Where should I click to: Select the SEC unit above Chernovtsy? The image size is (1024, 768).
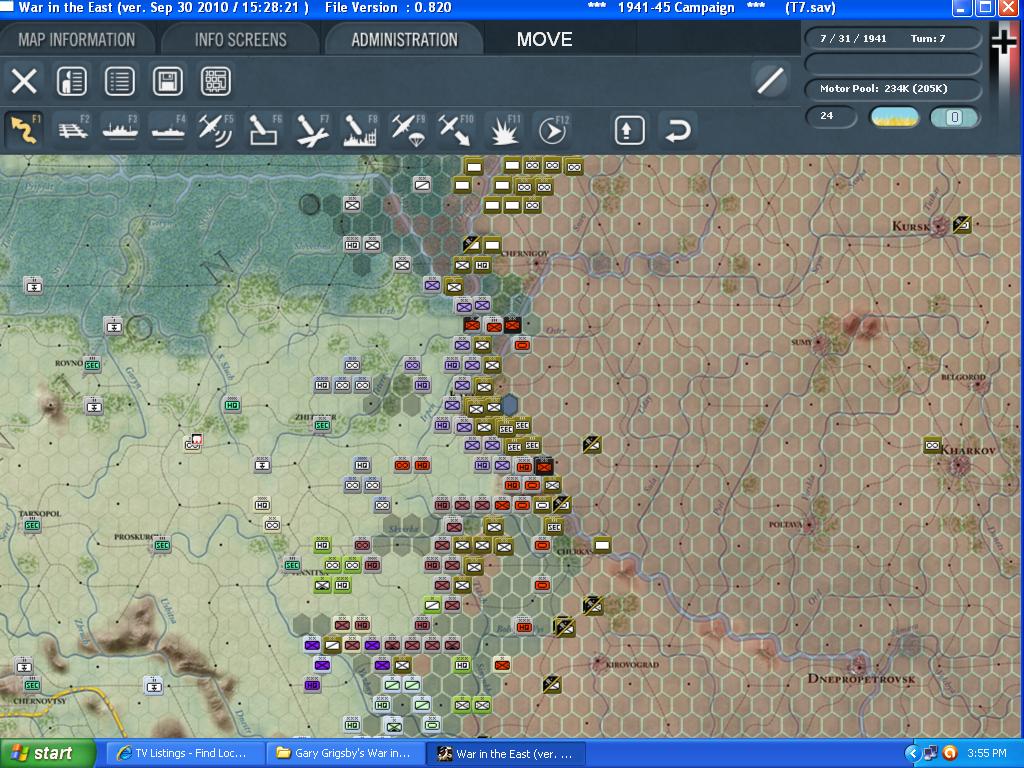32,684
